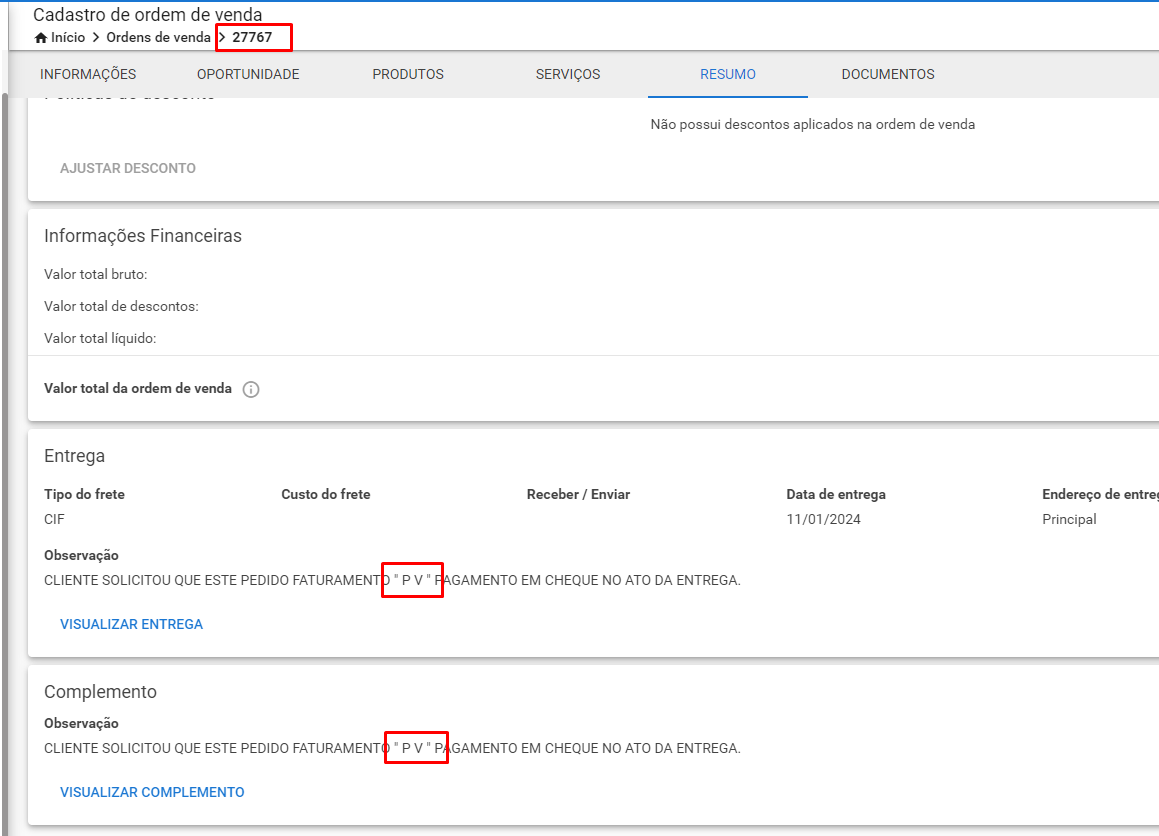Click the Data de entrega label
Image resolution: width=1159 pixels, height=836 pixels.
(x=836, y=494)
